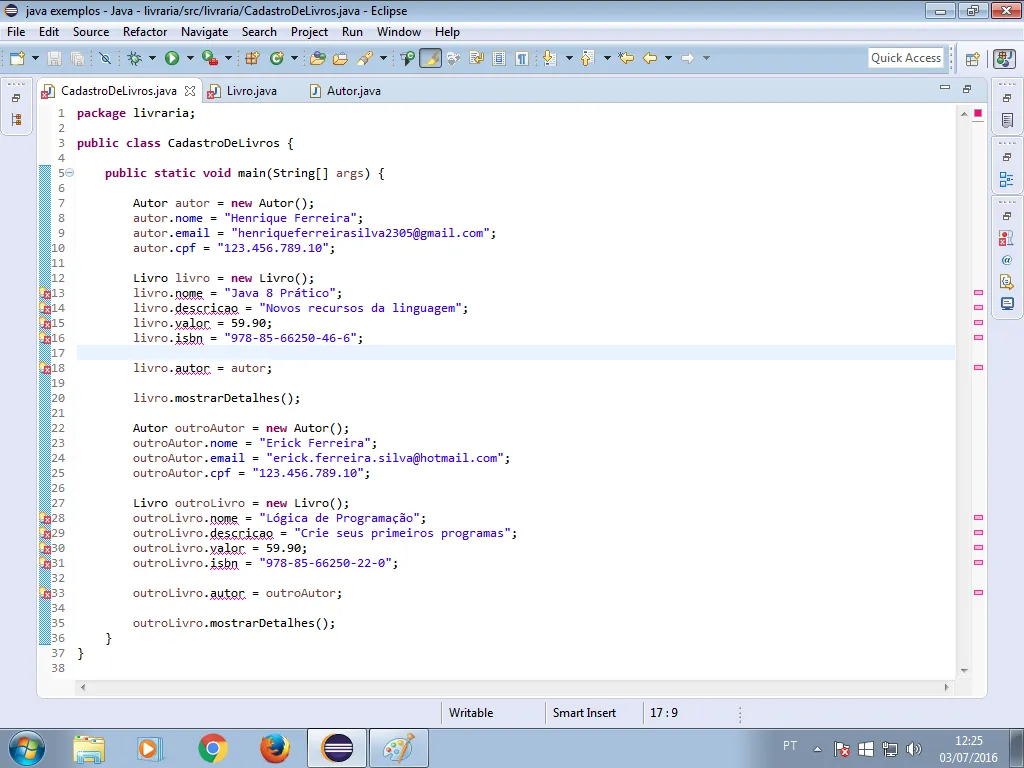The image size is (1024, 768).
Task: Open the Refactor menu
Action: pyautogui.click(x=145, y=32)
